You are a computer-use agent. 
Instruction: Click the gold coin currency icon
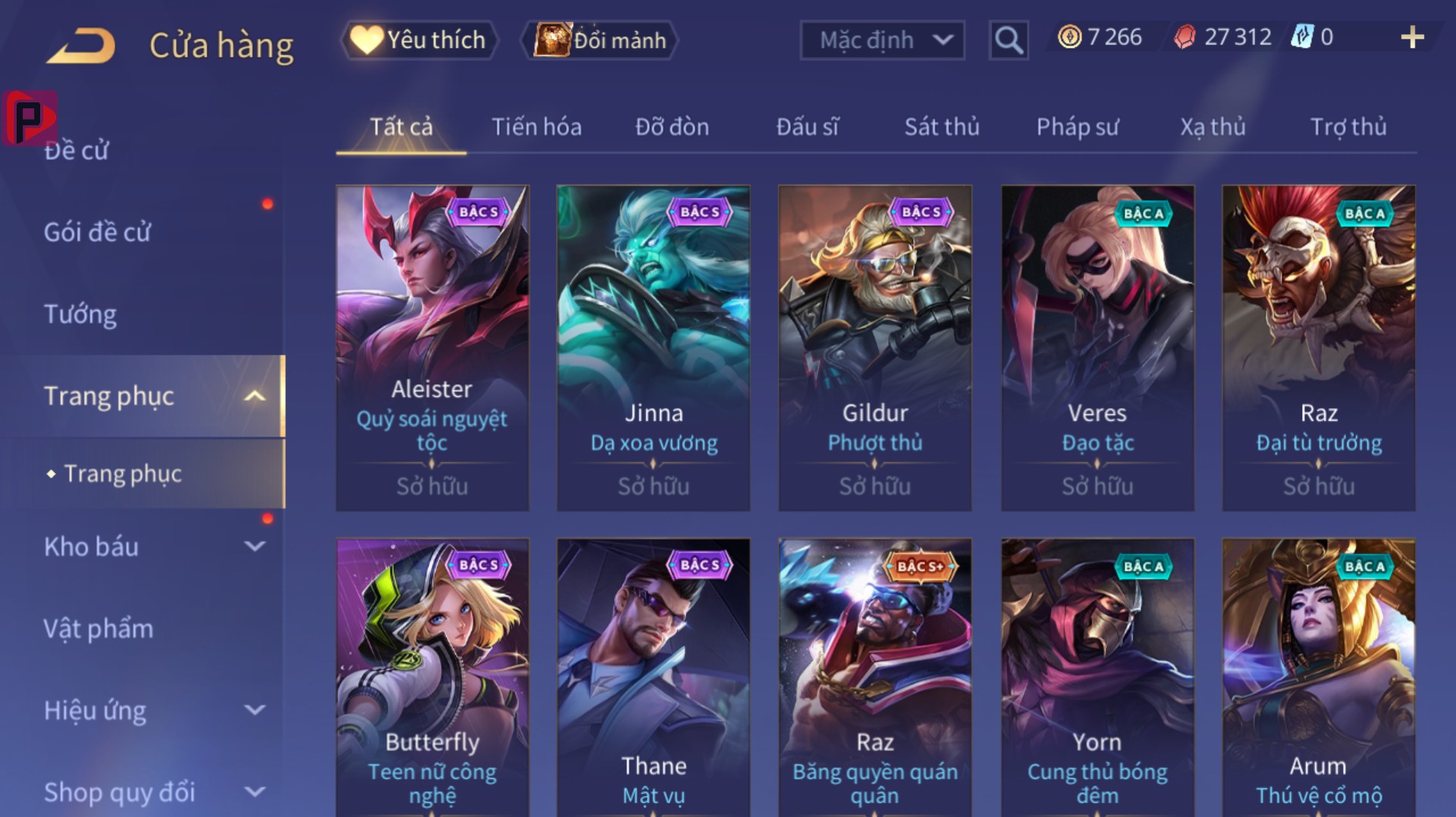click(1069, 36)
